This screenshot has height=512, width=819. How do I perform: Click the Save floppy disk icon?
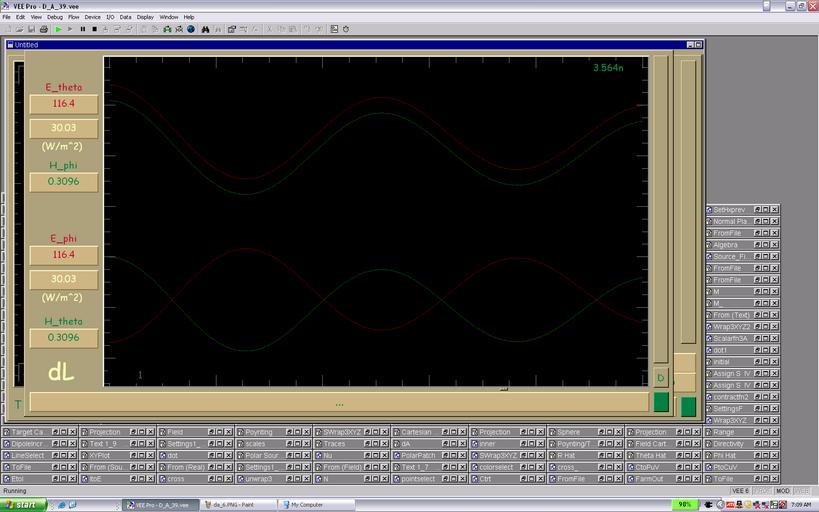(x=31, y=29)
